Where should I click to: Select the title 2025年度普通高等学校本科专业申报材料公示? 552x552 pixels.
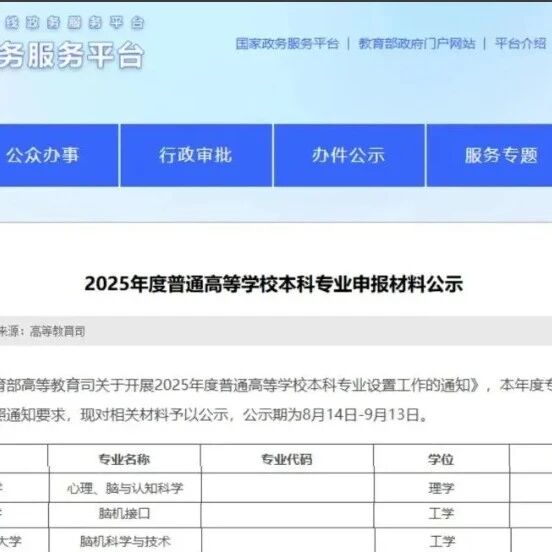tap(274, 284)
